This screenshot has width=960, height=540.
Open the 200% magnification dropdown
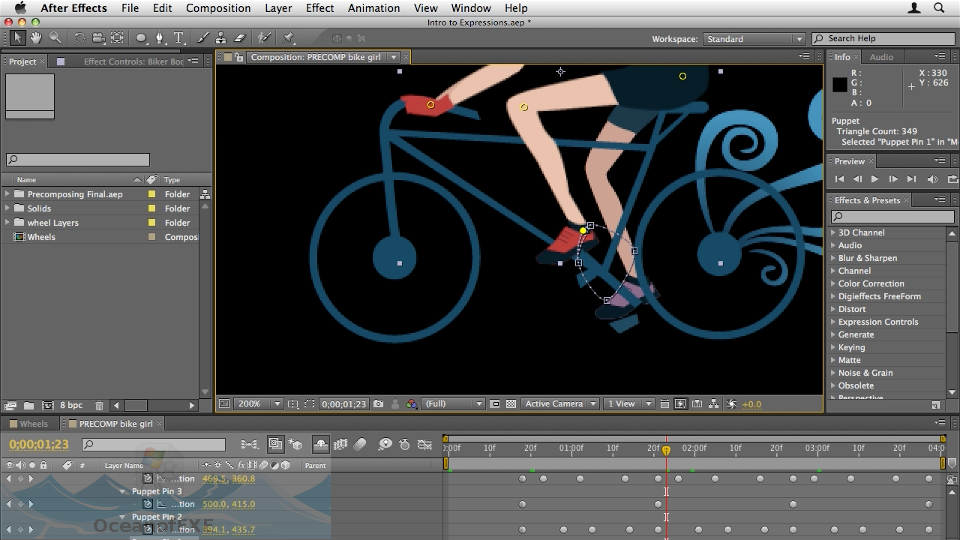[x=259, y=404]
